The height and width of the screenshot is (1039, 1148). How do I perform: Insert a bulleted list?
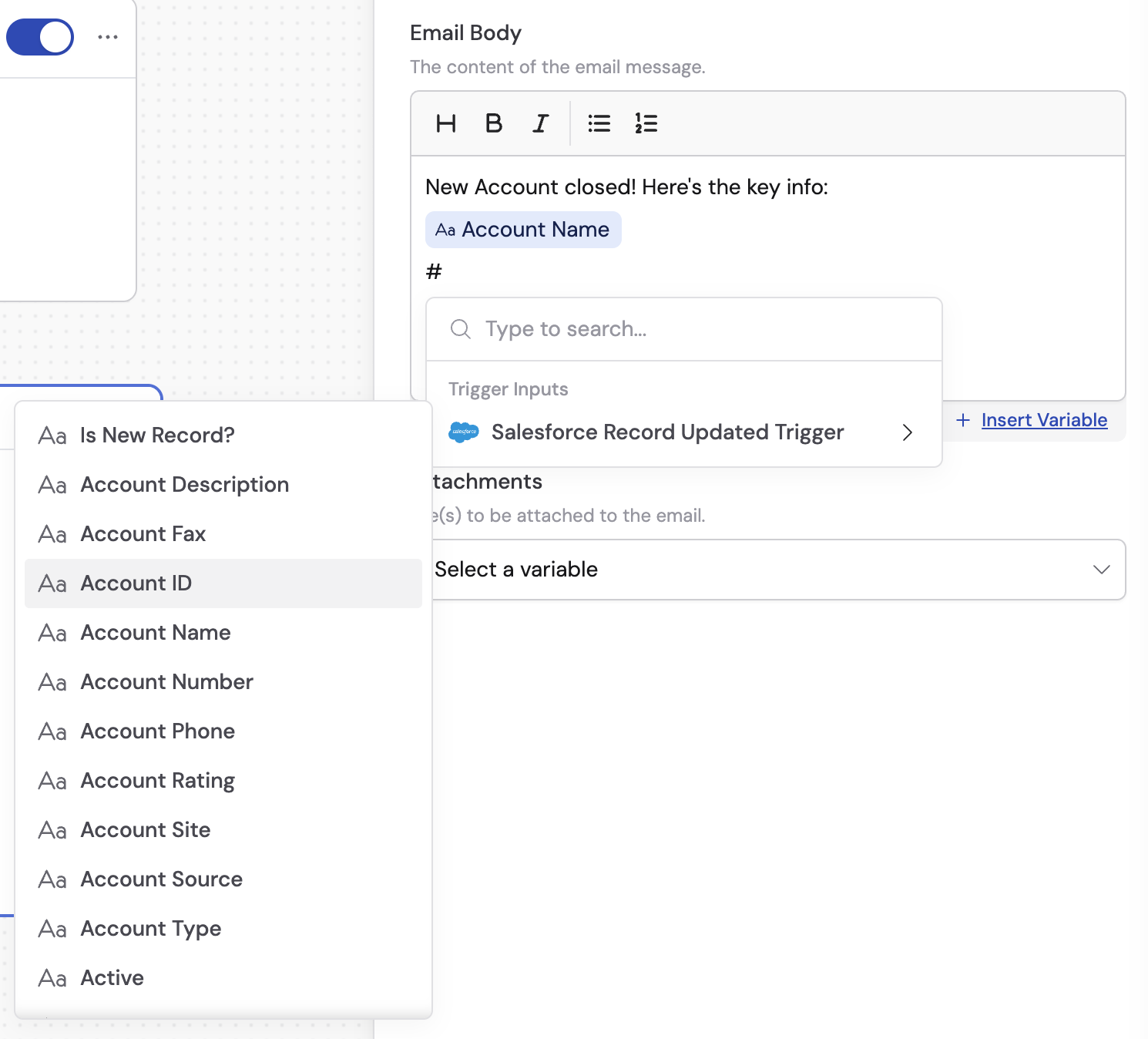click(x=599, y=123)
